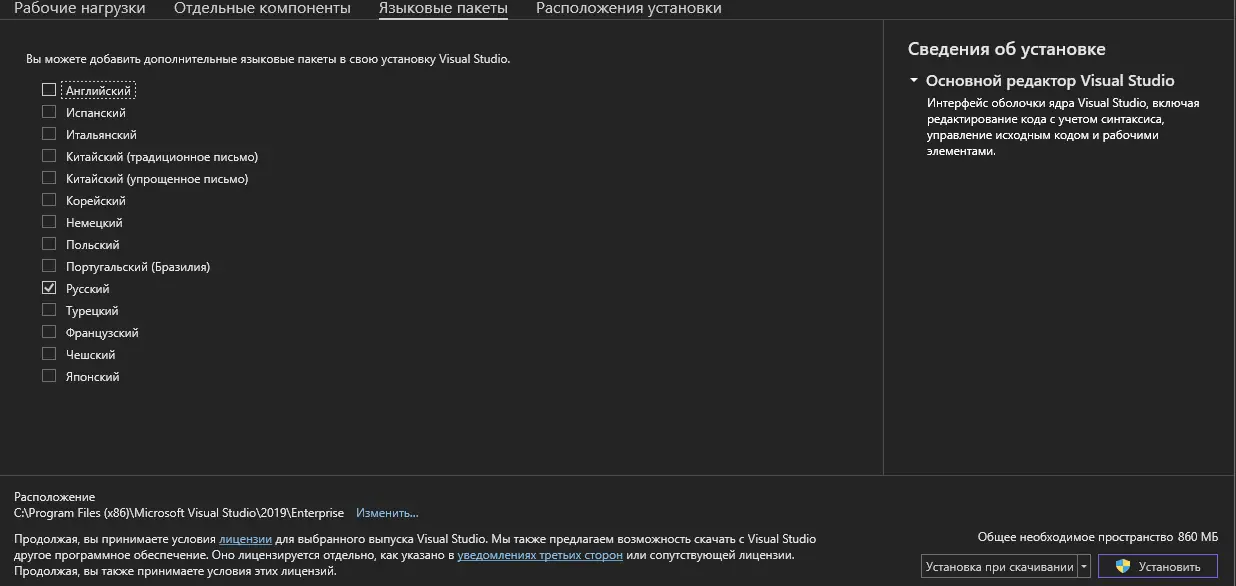Image resolution: width=1236 pixels, height=586 pixels.
Task: Enable the Французский language pack
Action: click(49, 332)
